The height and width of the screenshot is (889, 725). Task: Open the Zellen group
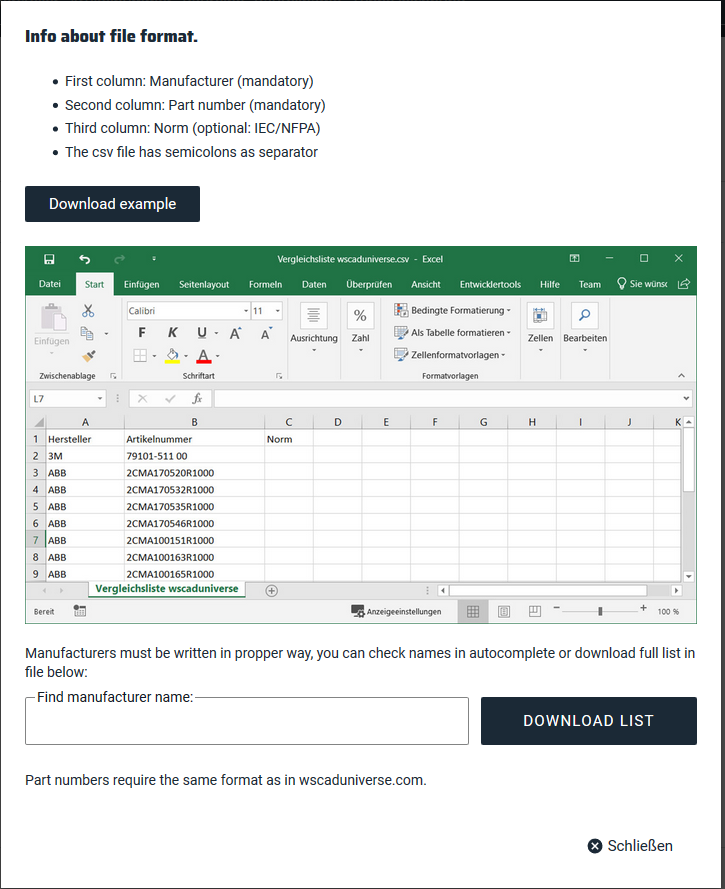[540, 328]
